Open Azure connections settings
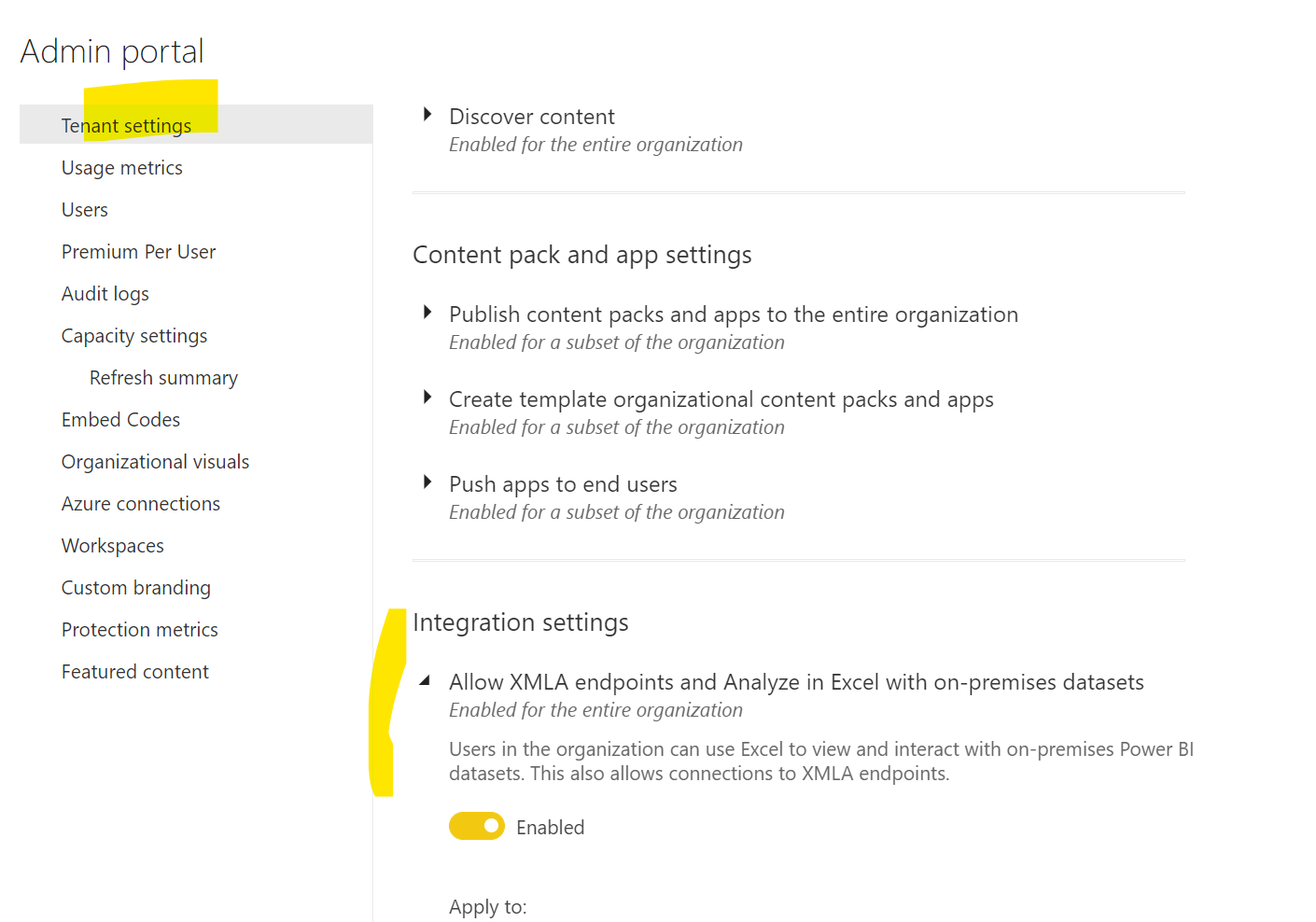The width and height of the screenshot is (1316, 922). pos(140,503)
